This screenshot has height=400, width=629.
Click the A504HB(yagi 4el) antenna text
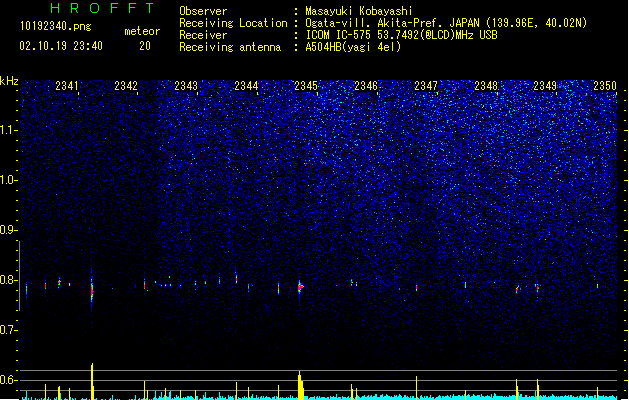coord(353,47)
